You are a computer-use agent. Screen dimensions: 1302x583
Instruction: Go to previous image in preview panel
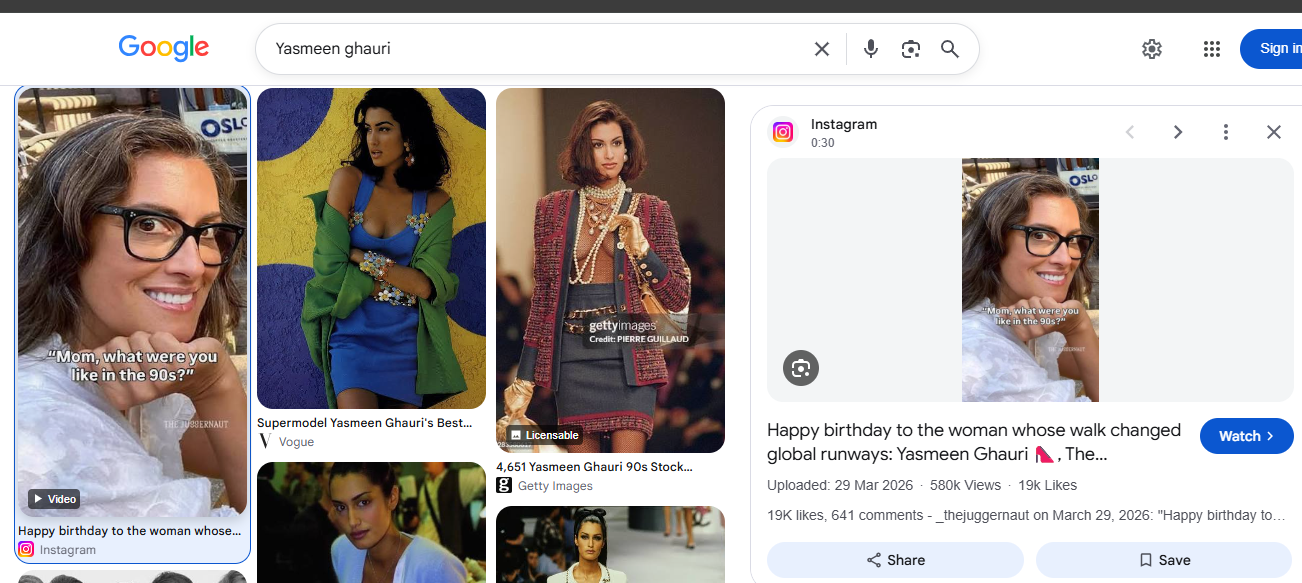[x=1130, y=132]
